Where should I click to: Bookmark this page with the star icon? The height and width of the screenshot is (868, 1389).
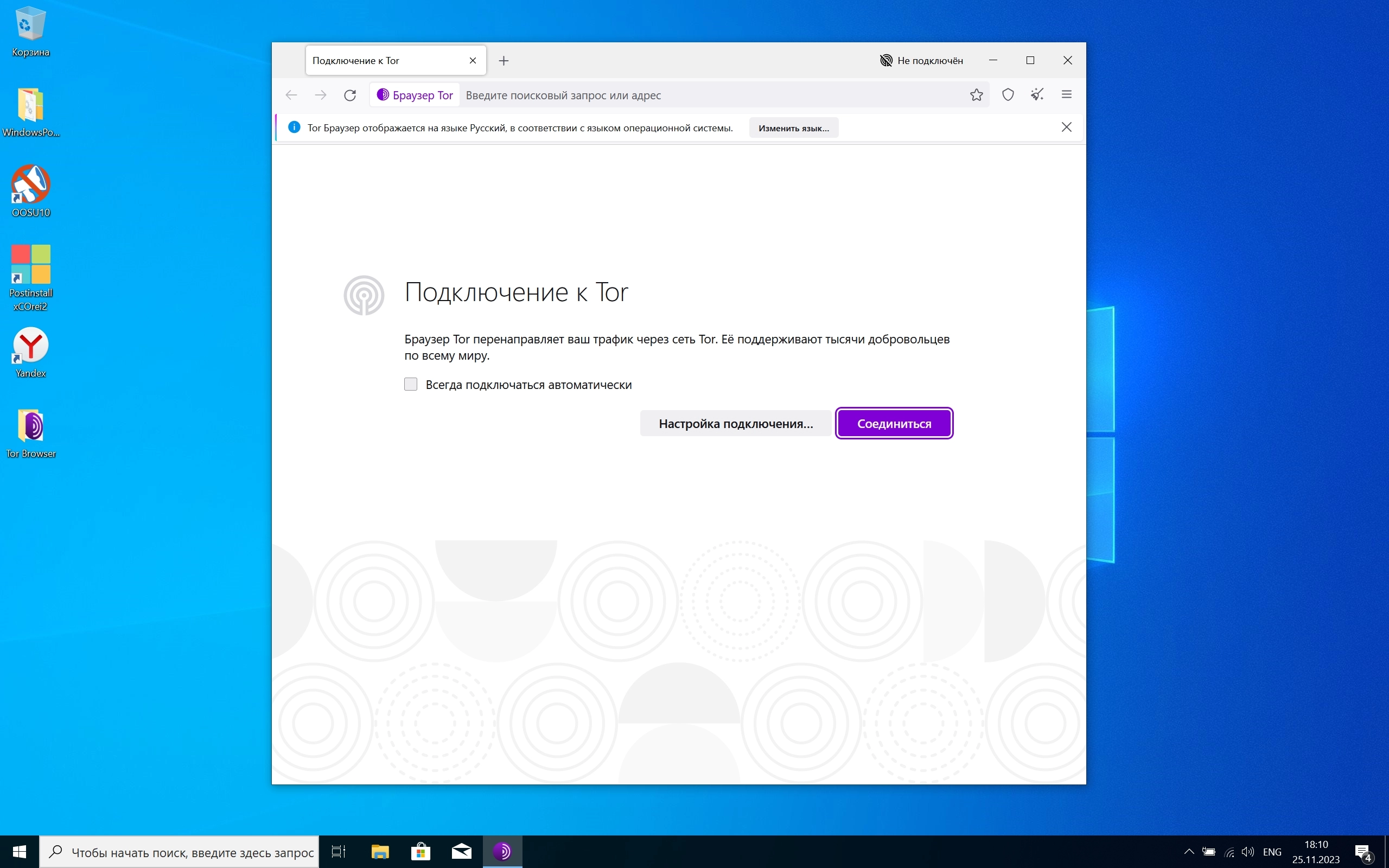tap(976, 95)
